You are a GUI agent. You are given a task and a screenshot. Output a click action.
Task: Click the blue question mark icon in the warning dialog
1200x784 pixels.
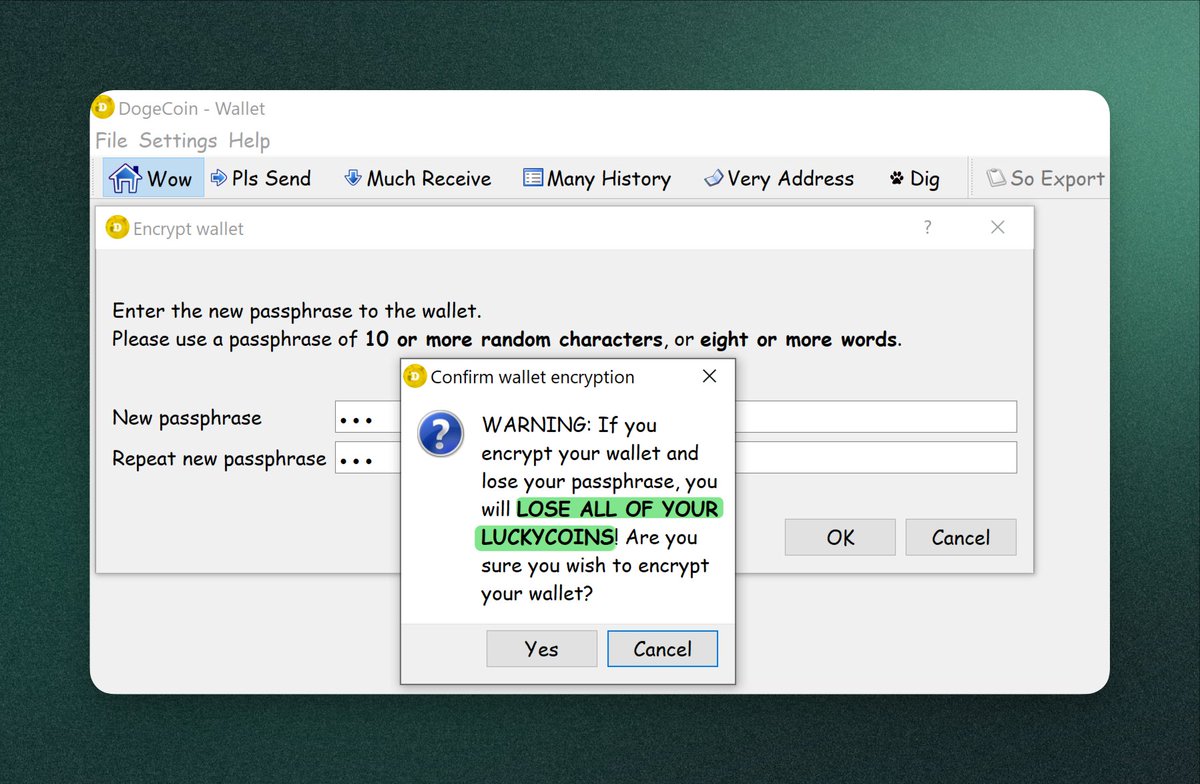click(x=441, y=434)
